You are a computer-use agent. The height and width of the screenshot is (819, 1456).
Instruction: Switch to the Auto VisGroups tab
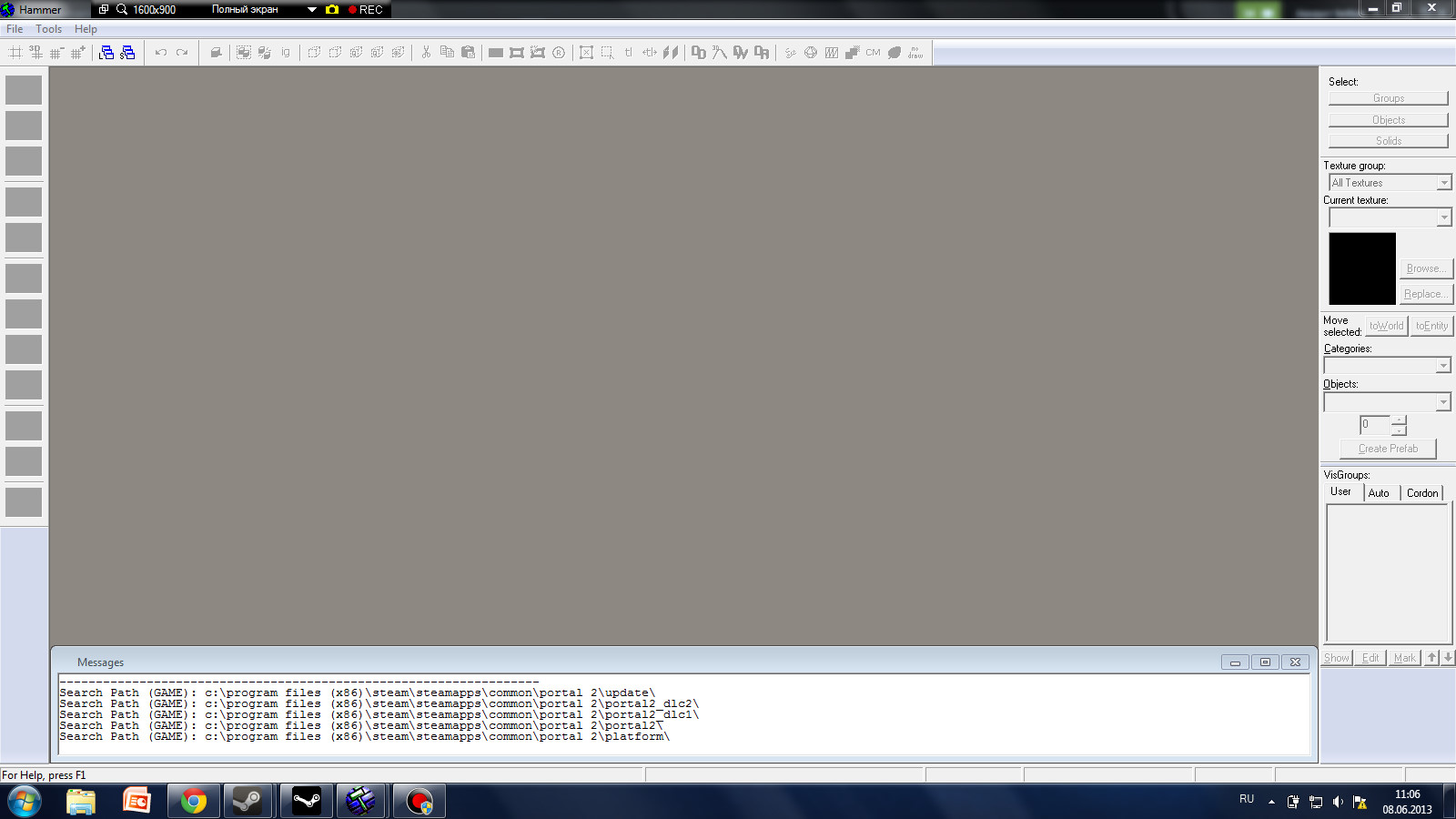point(1380,493)
